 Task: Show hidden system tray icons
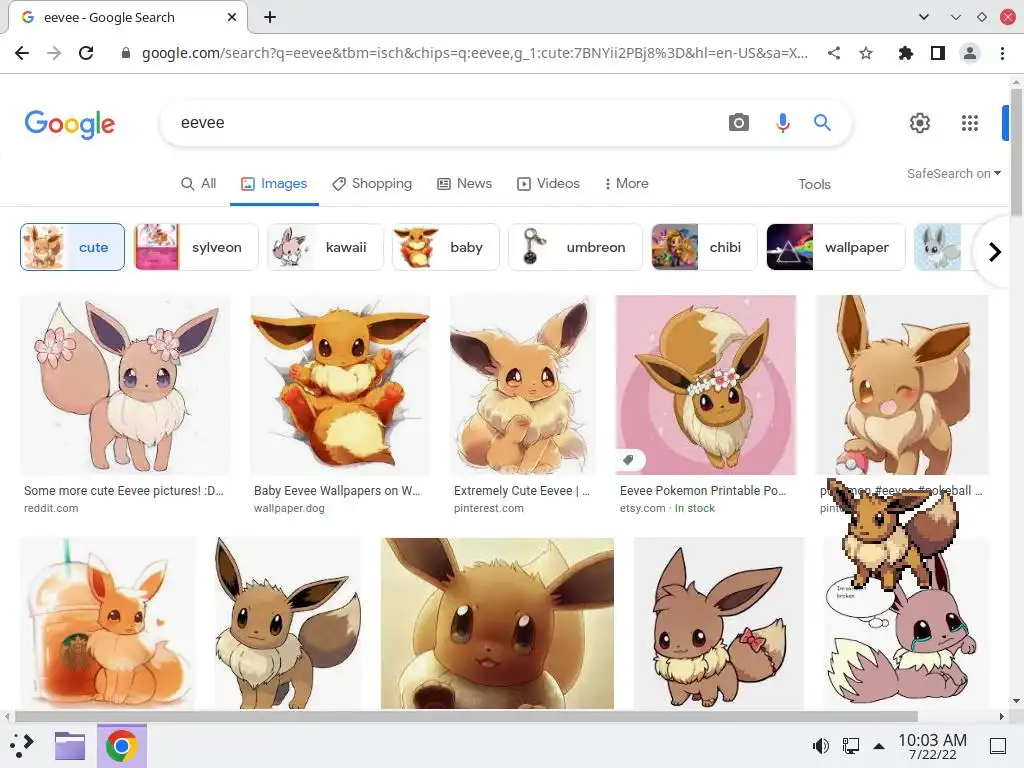(x=879, y=746)
